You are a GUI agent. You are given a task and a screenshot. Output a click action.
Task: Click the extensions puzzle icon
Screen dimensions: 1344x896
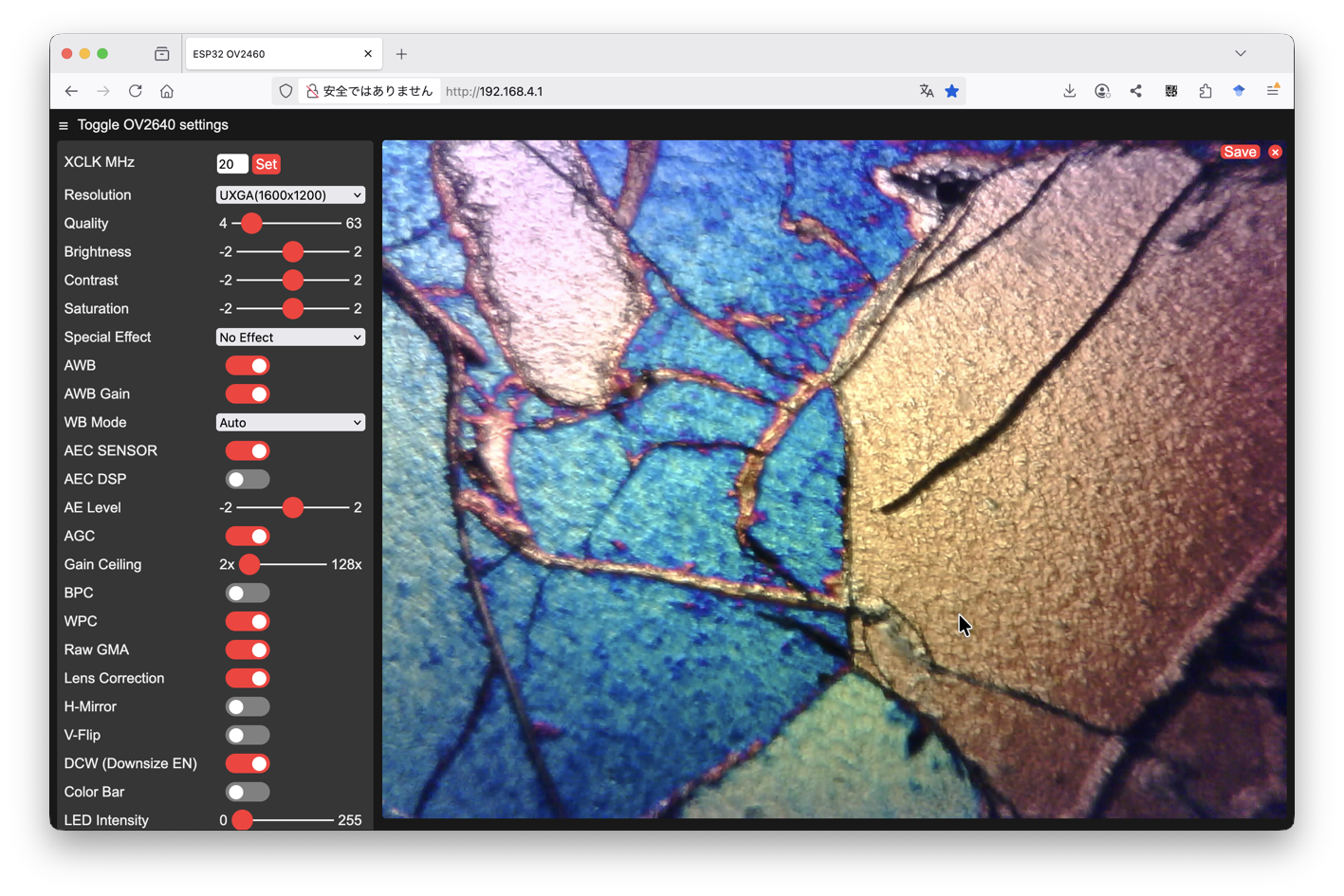pos(1205,91)
